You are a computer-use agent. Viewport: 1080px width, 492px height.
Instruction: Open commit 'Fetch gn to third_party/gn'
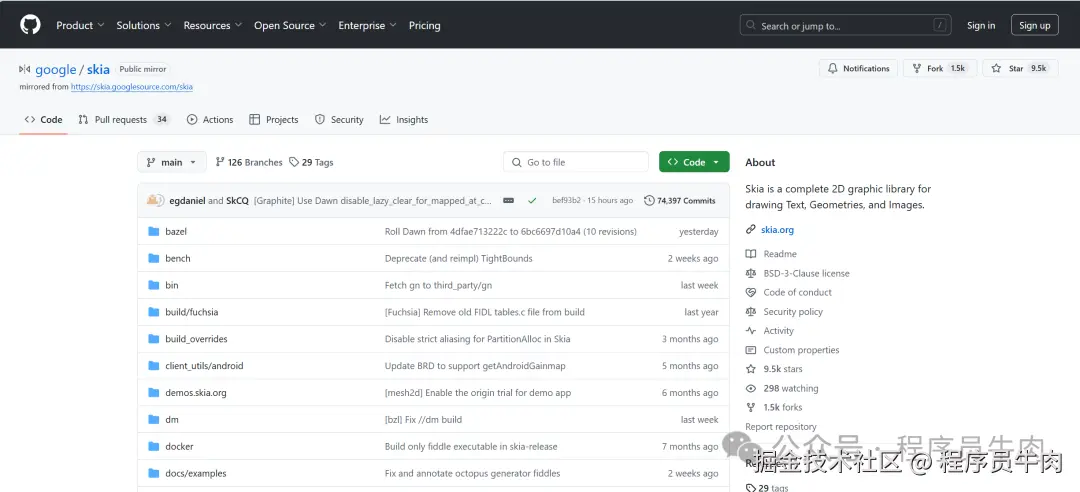(438, 285)
